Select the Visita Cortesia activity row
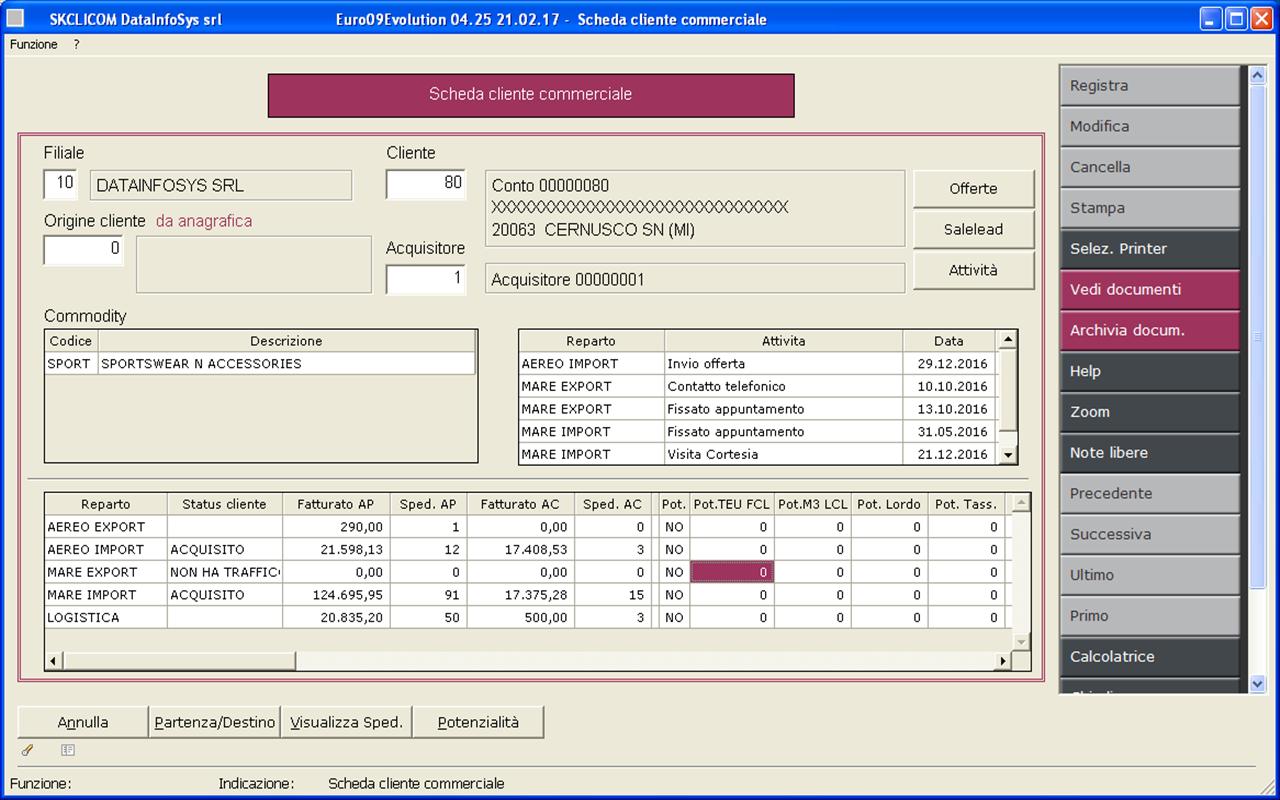This screenshot has height=800, width=1280. tap(758, 455)
